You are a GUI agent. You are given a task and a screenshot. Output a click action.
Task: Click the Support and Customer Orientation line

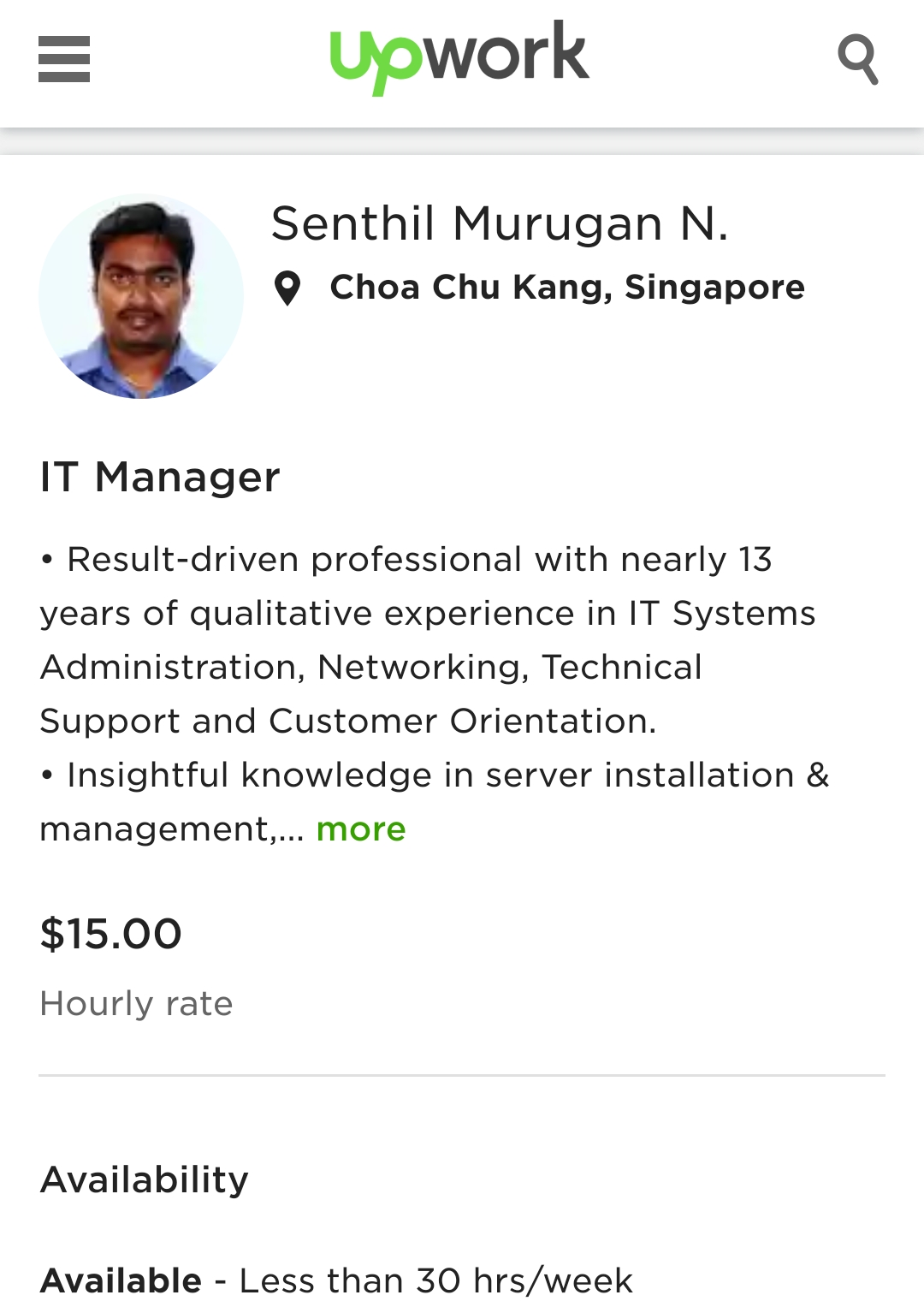coord(348,722)
